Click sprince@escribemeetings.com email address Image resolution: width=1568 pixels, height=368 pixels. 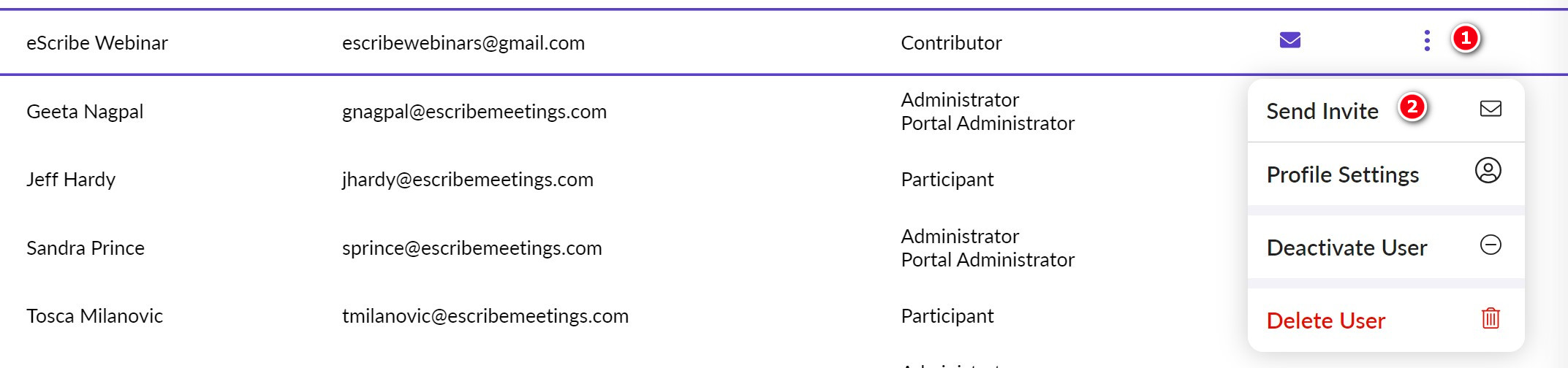pyautogui.click(x=471, y=248)
